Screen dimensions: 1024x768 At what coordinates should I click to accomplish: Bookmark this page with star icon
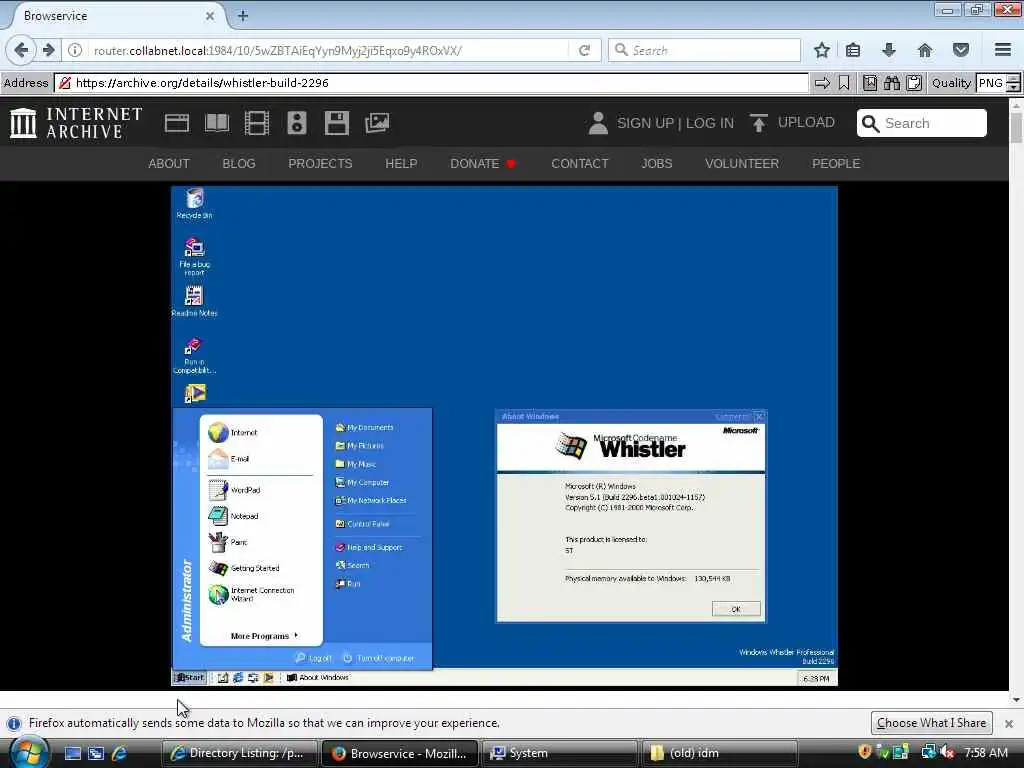pyautogui.click(x=822, y=50)
